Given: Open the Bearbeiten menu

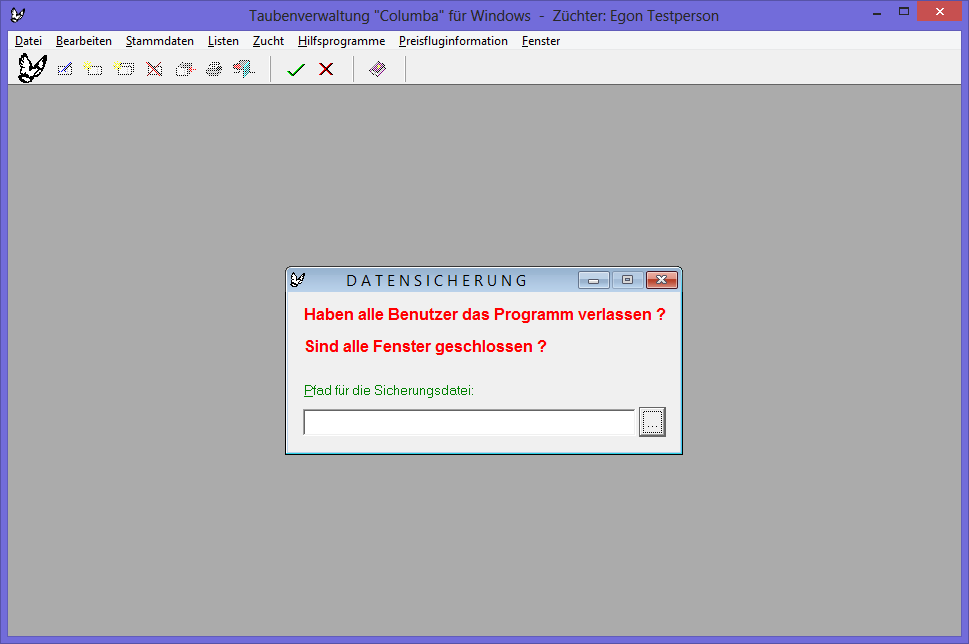Looking at the screenshot, I should click(x=84, y=41).
